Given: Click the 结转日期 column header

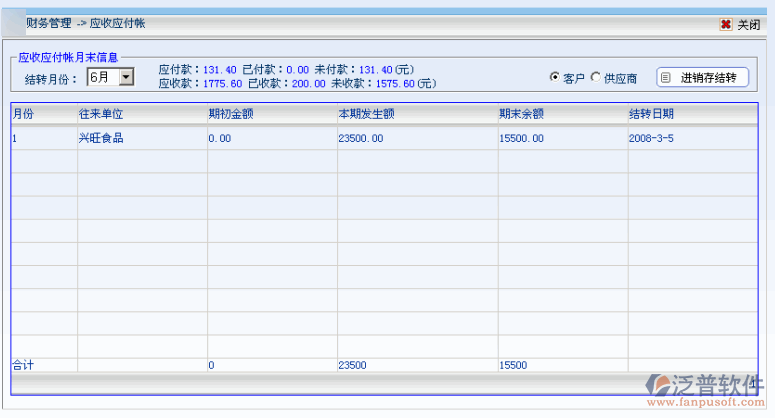Looking at the screenshot, I should [x=650, y=114].
